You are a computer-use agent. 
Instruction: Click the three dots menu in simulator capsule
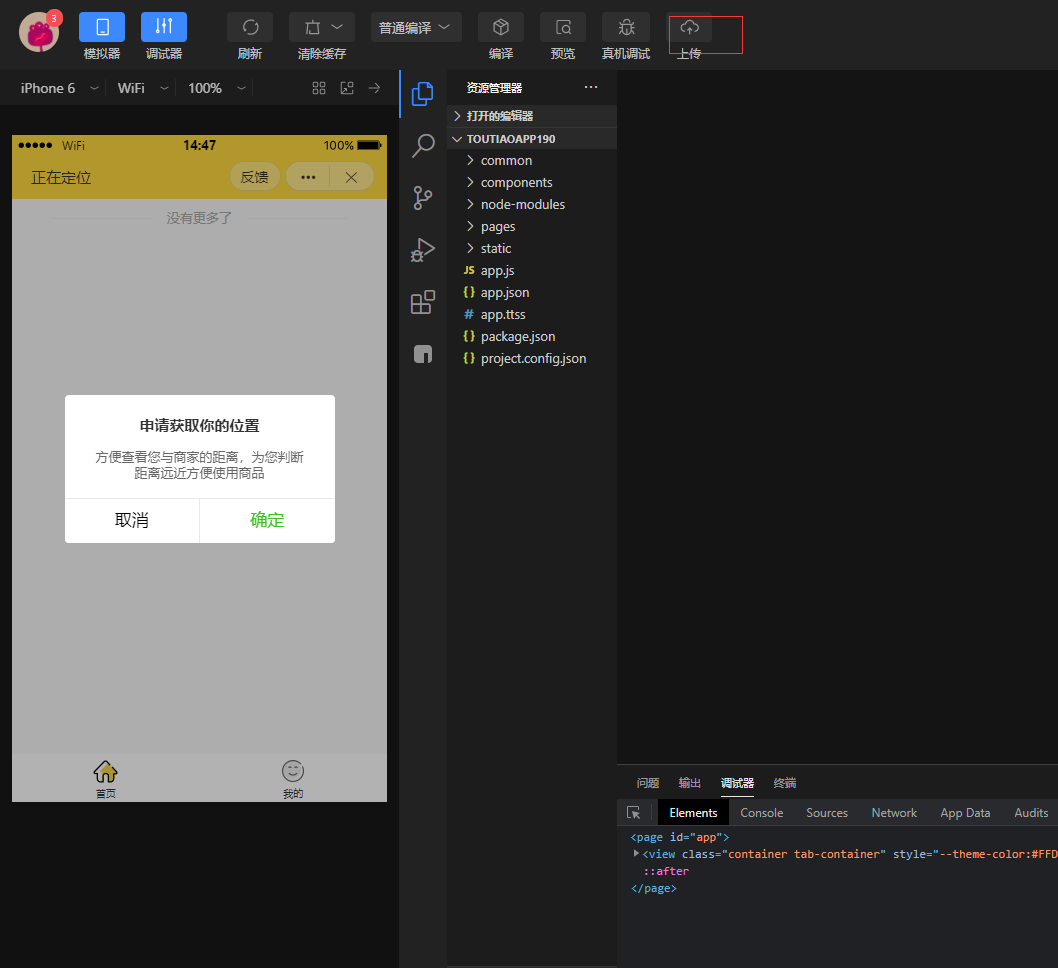point(308,177)
